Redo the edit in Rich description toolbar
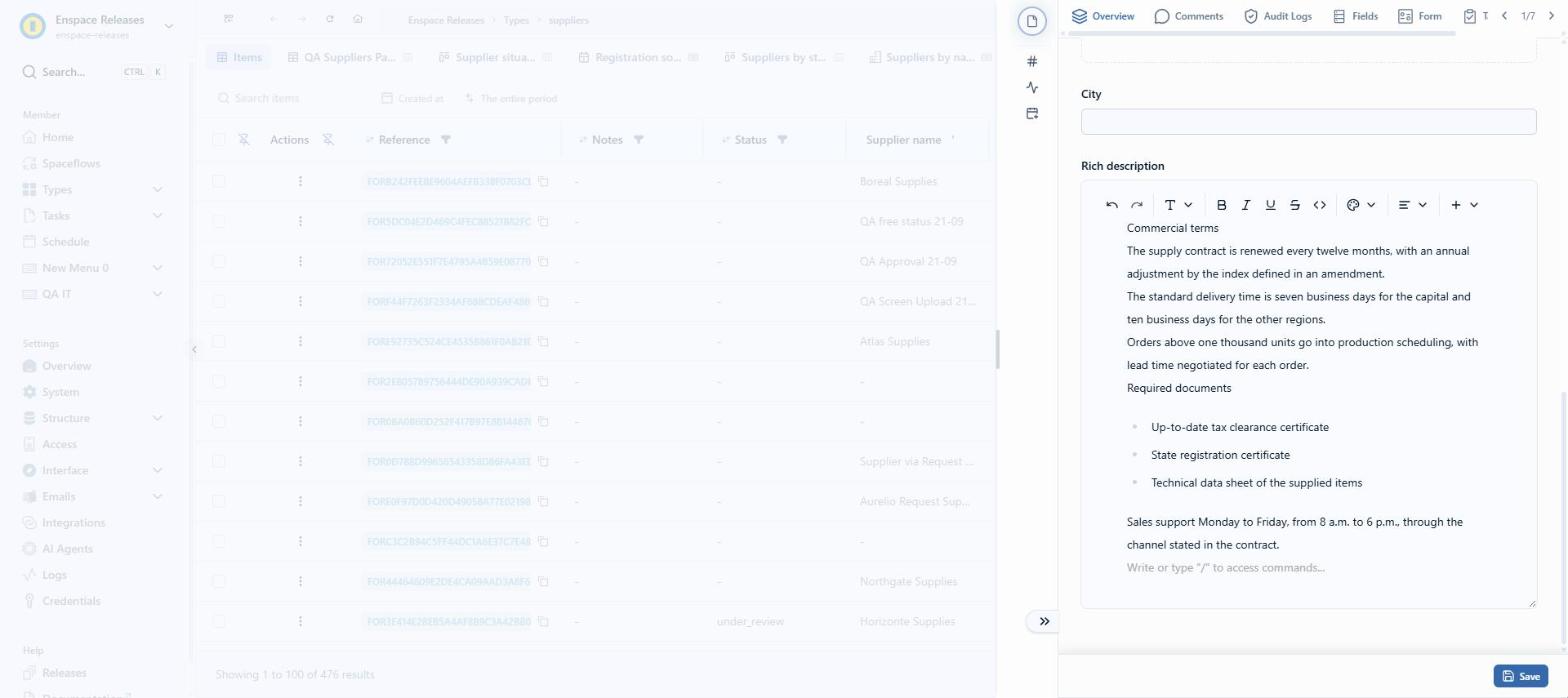This screenshot has height=698, width=1568. point(1137,205)
